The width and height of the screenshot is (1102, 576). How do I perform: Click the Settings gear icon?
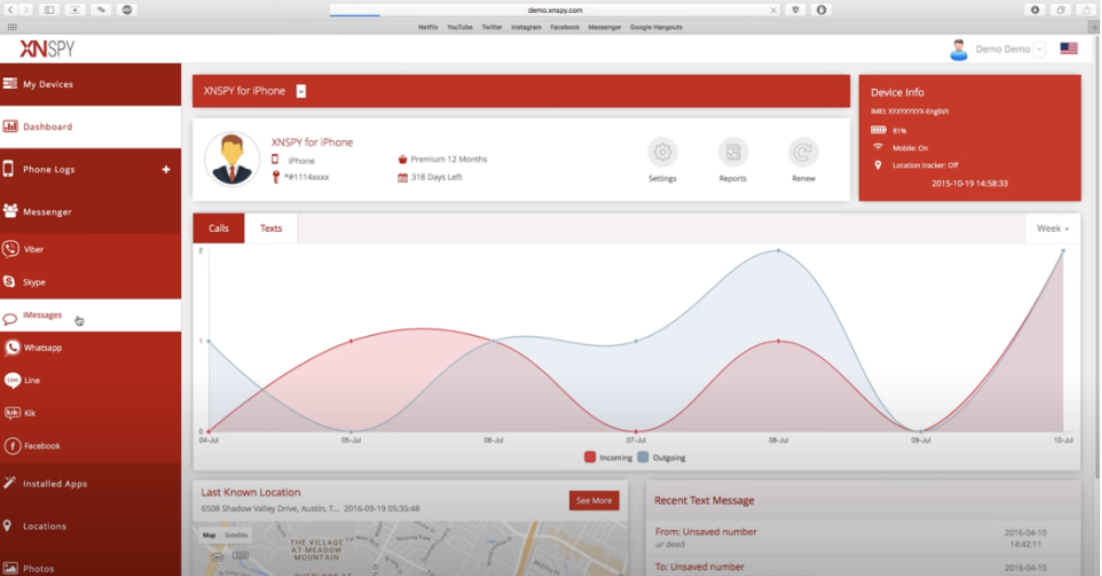coord(662,152)
